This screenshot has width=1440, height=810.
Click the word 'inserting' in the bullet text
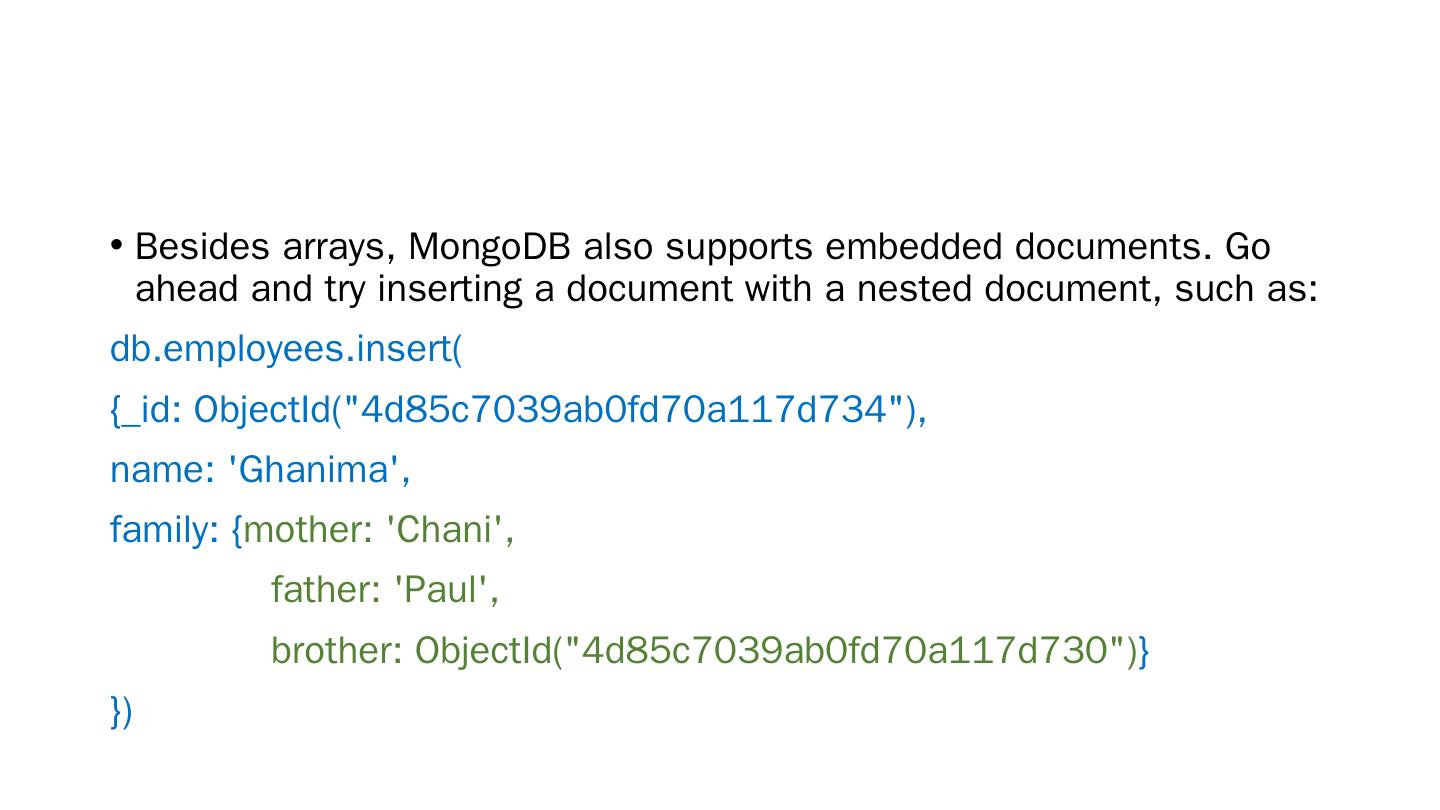pos(449,289)
